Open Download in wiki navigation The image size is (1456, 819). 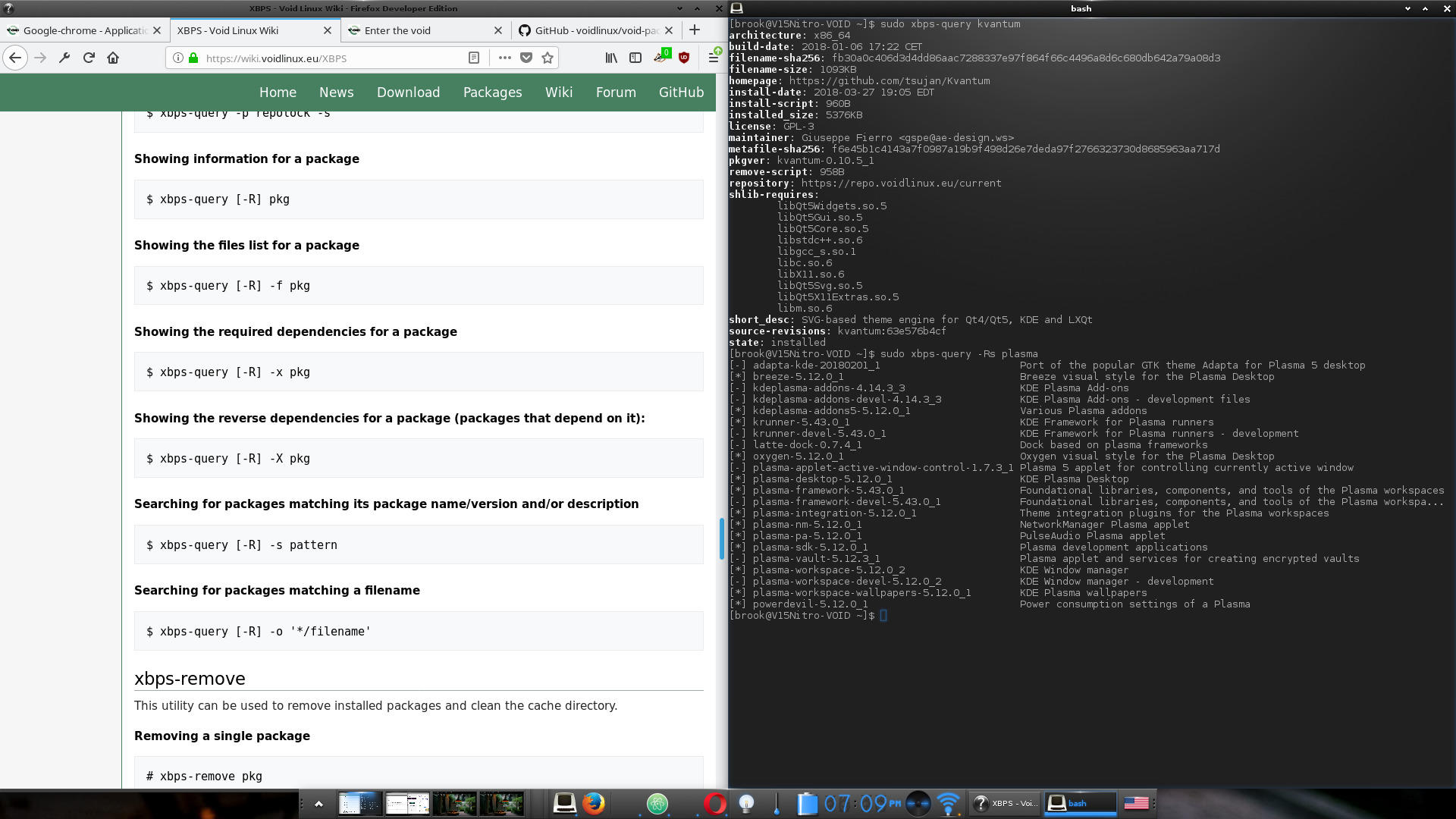pyautogui.click(x=408, y=93)
